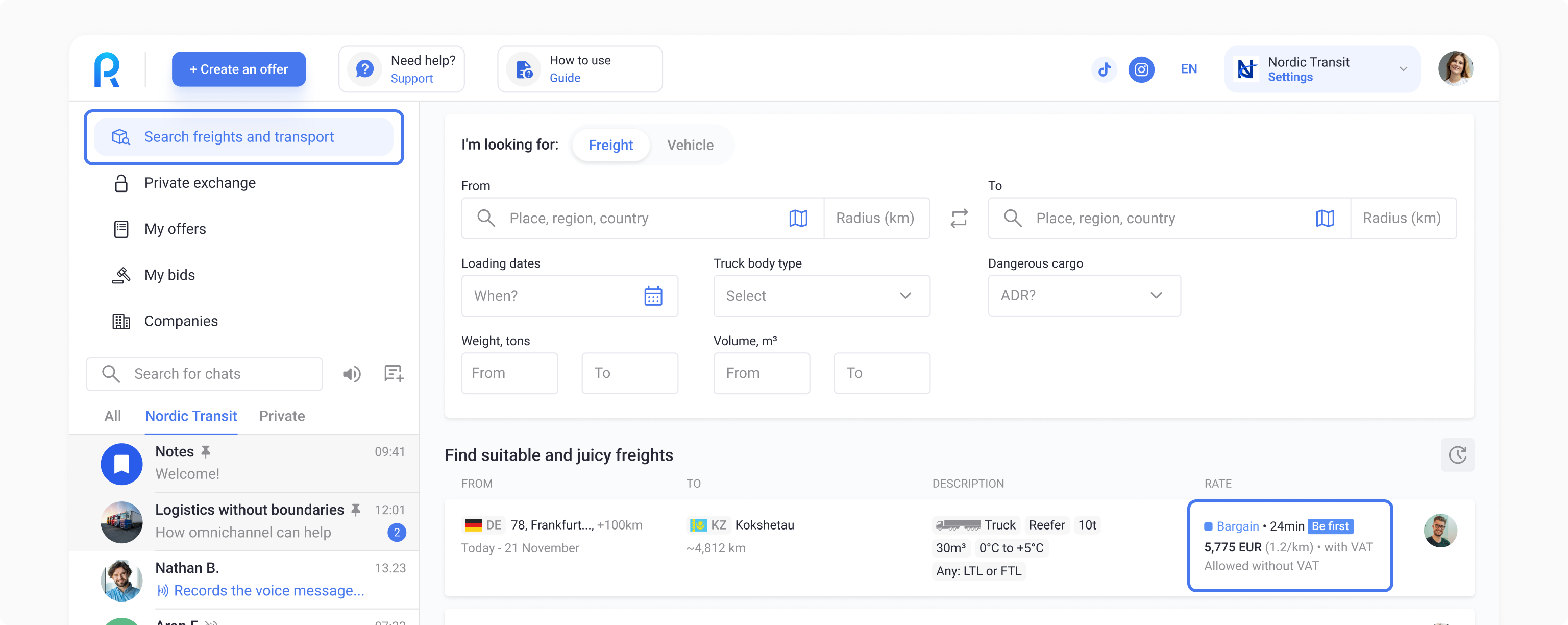
Task: Open the TikTok social icon
Action: click(x=1104, y=69)
